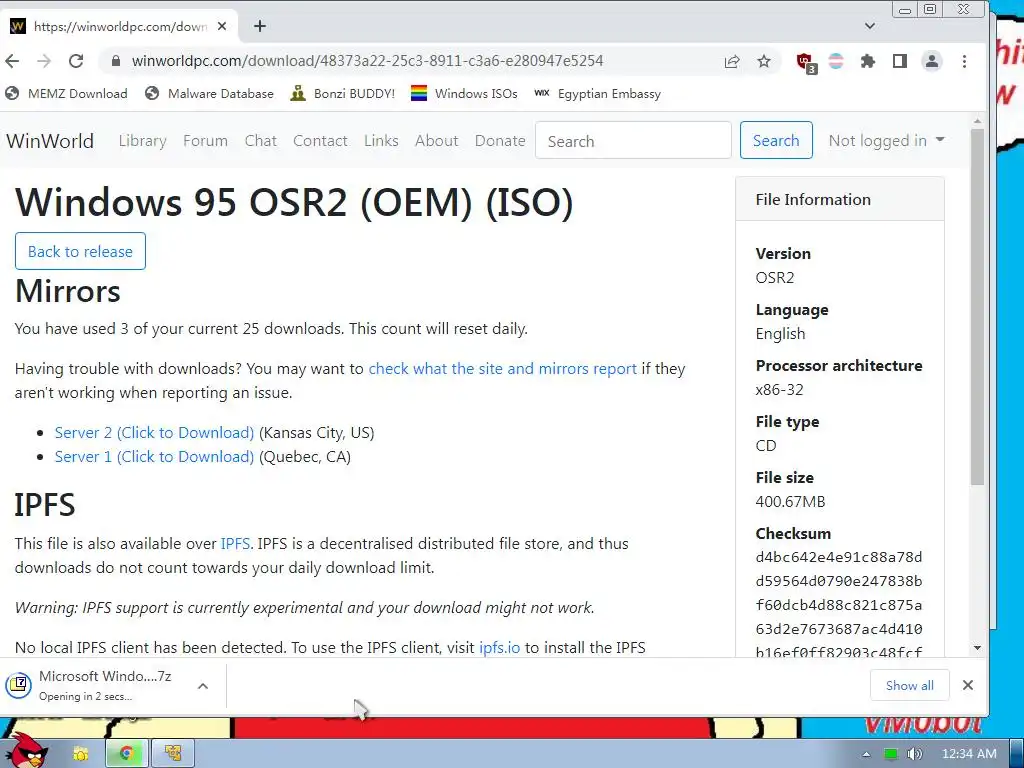
Task: Bookmark this page with the star icon
Action: [763, 61]
